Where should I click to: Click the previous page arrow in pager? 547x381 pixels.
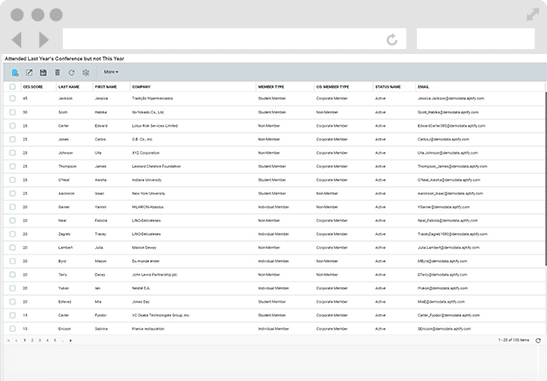click(16, 340)
